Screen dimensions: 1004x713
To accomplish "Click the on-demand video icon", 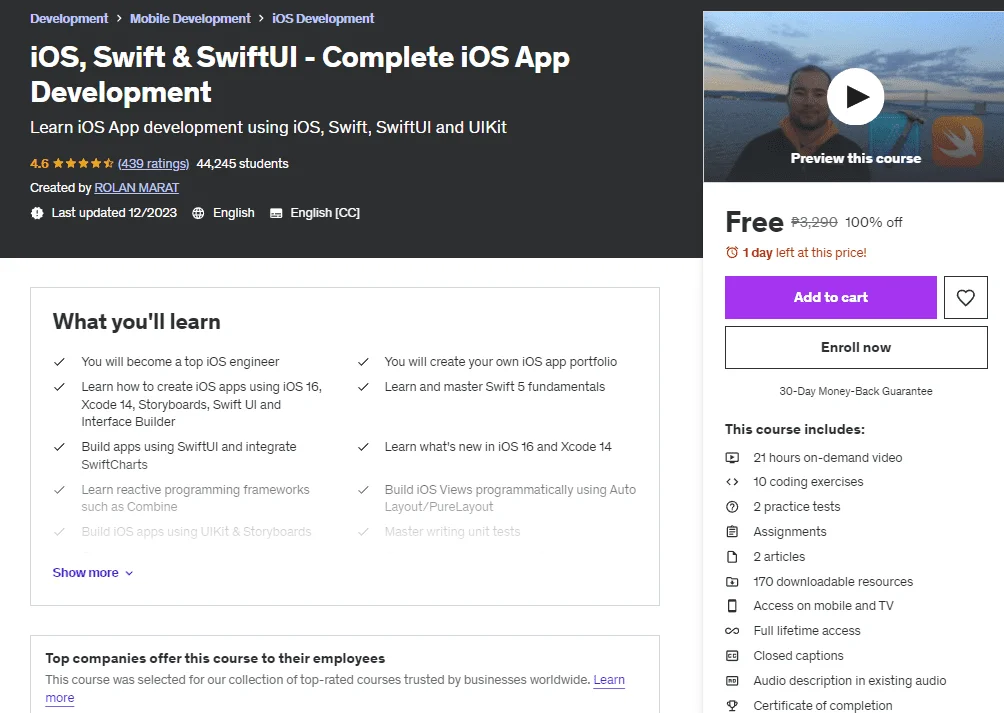I will [732, 458].
